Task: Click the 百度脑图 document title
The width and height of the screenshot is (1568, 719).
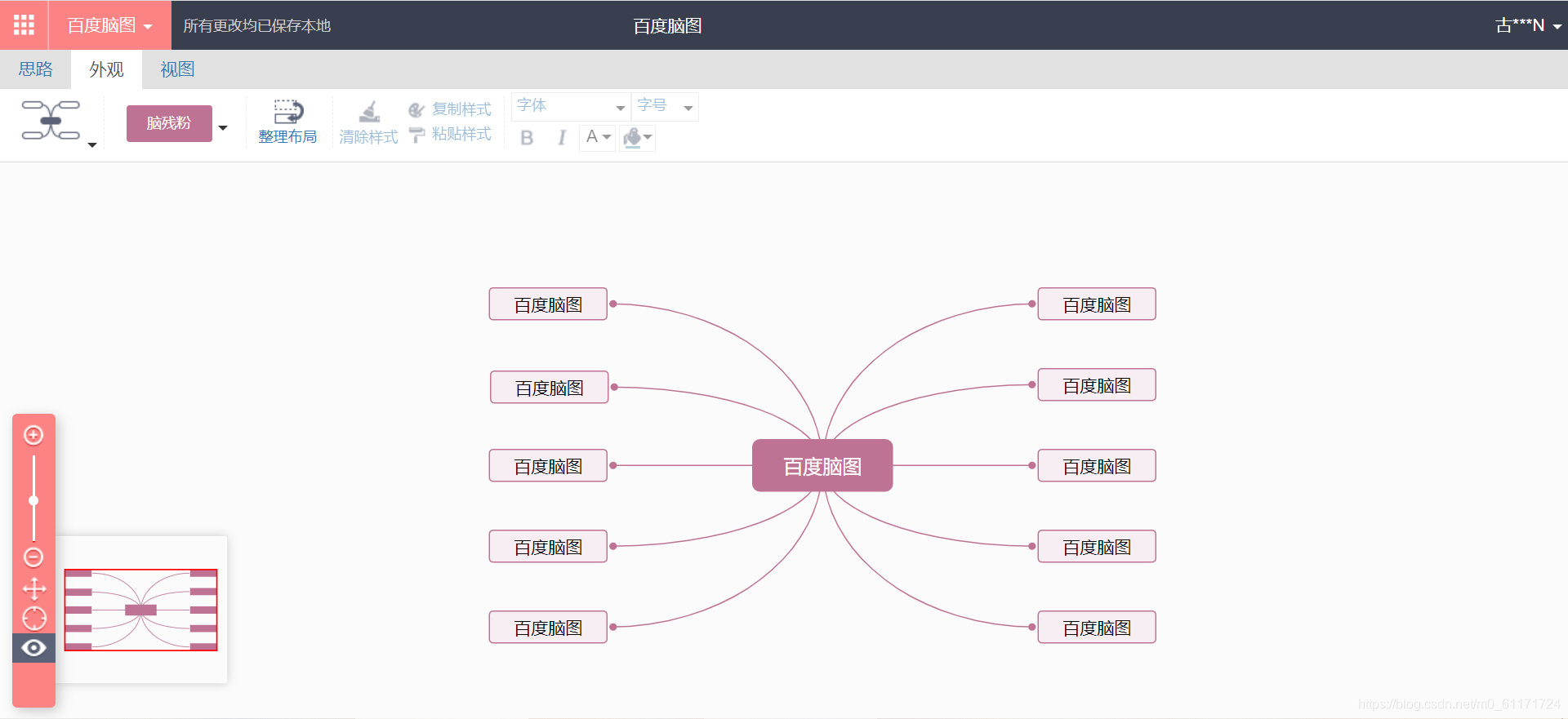Action: click(667, 26)
